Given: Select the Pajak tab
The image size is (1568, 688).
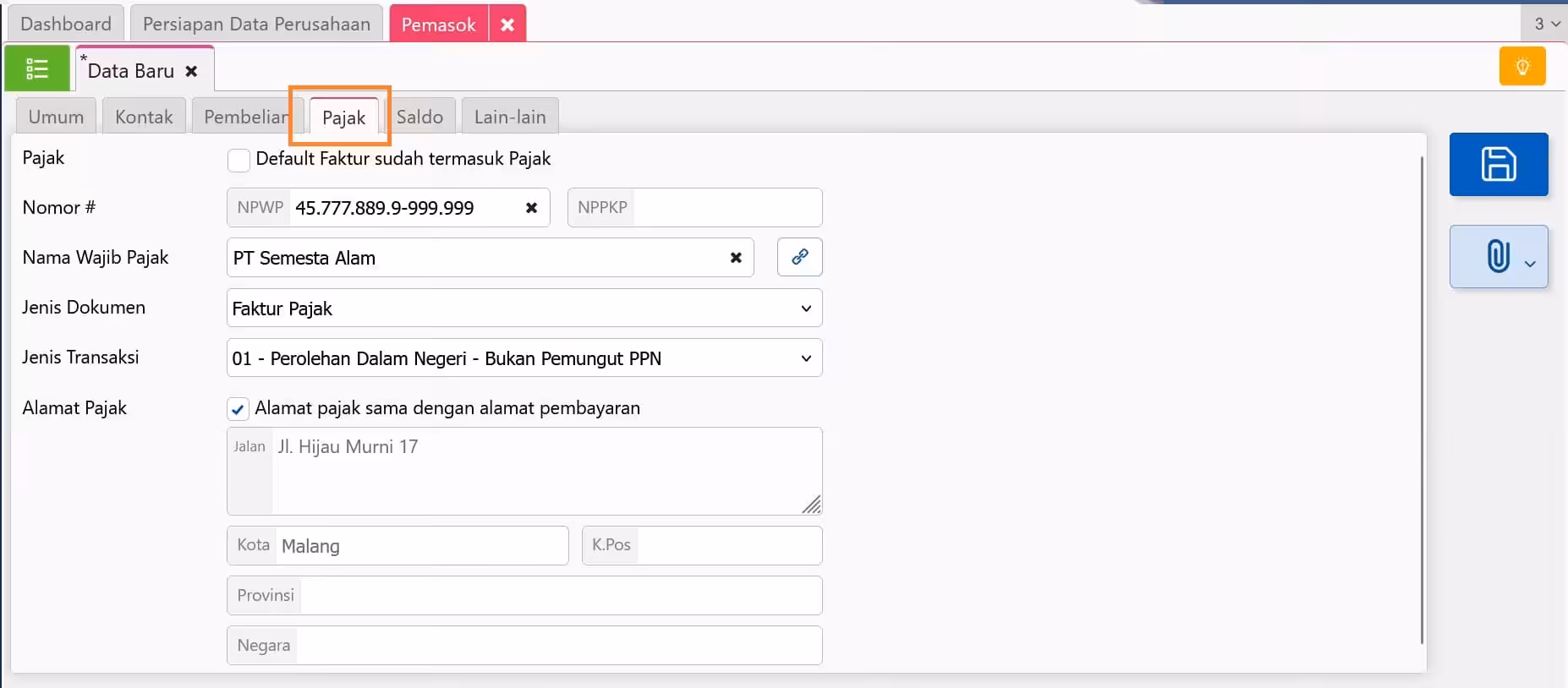Looking at the screenshot, I should tap(343, 117).
